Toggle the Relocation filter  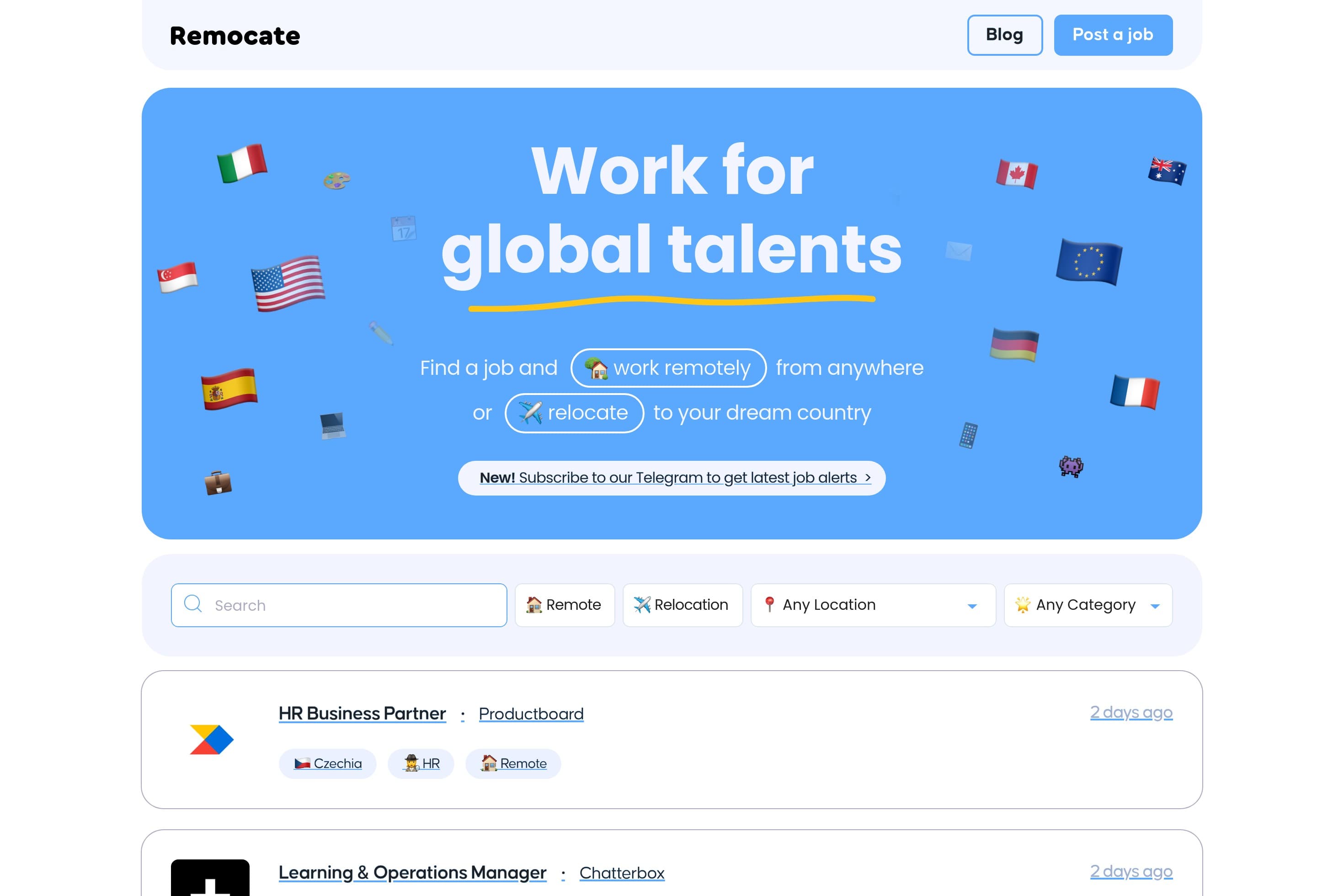[x=682, y=604]
